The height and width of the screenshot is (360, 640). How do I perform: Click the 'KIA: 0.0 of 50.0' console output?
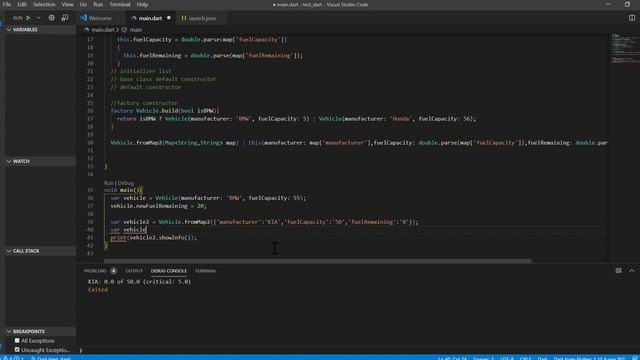(139, 282)
